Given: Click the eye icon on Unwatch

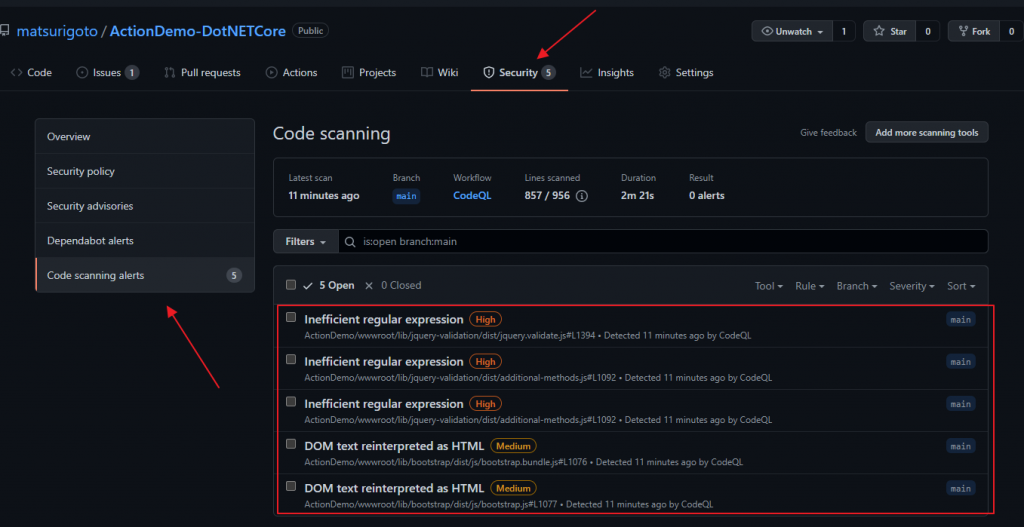Looking at the screenshot, I should pyautogui.click(x=767, y=31).
